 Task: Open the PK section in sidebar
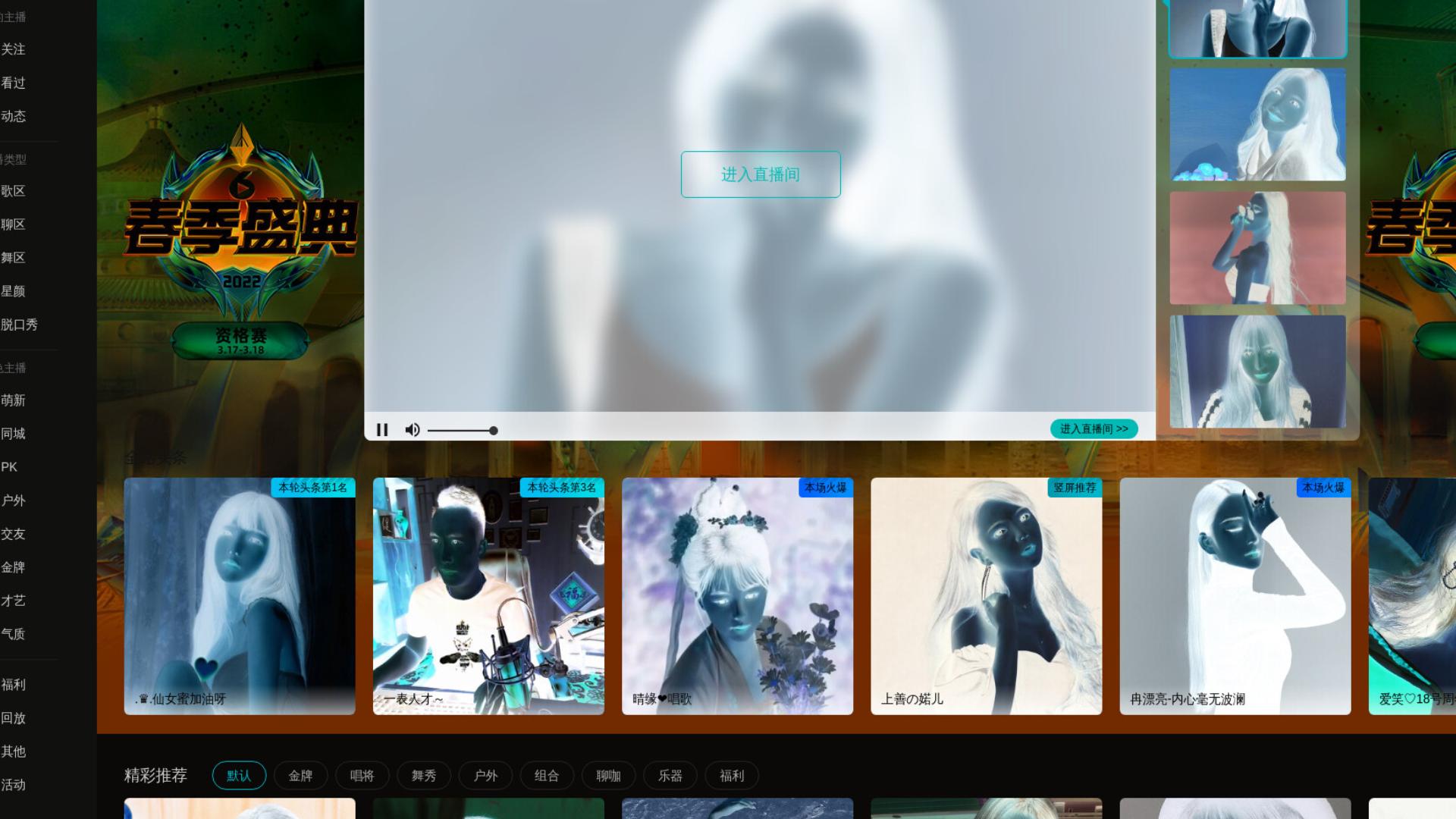[x=9, y=467]
